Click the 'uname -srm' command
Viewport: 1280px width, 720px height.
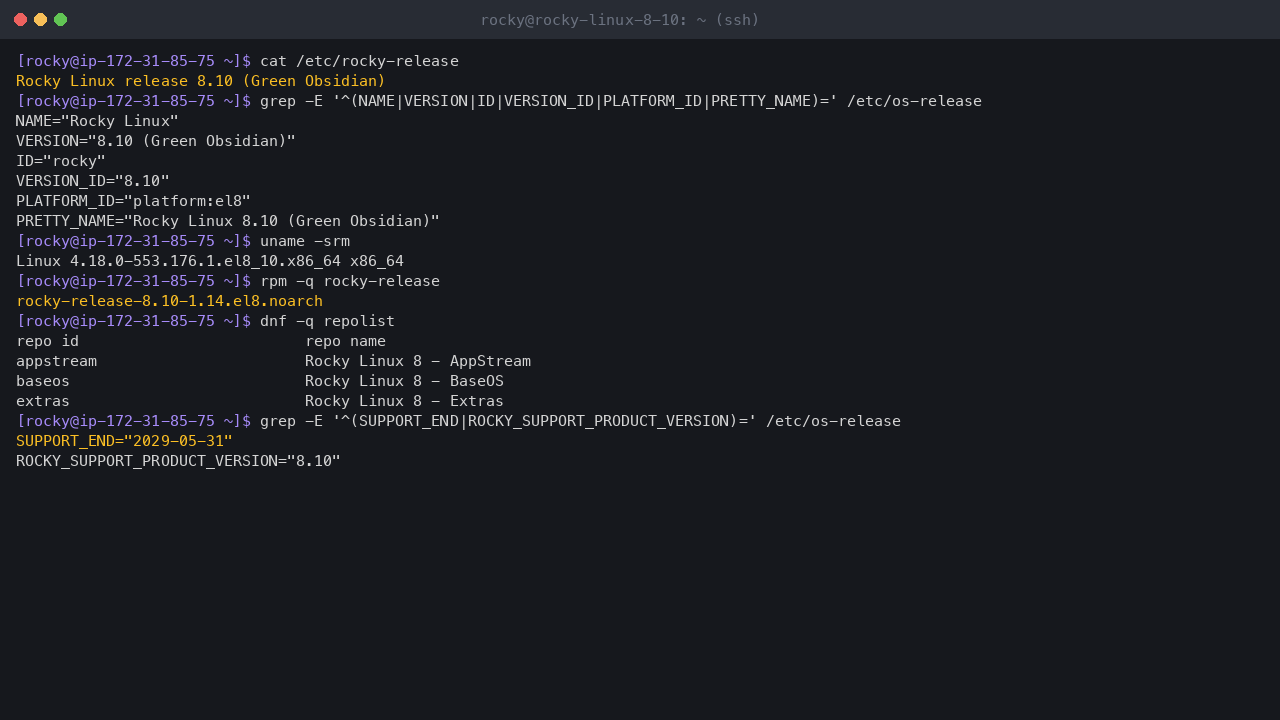(305, 241)
